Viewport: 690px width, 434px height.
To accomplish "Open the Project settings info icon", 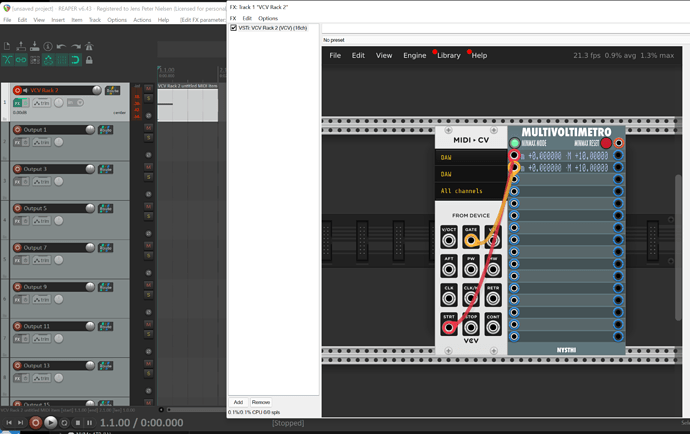I will tap(48, 46).
